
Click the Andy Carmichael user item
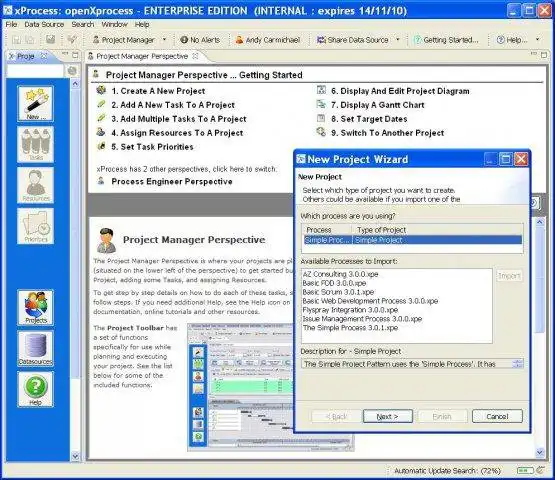[268, 40]
